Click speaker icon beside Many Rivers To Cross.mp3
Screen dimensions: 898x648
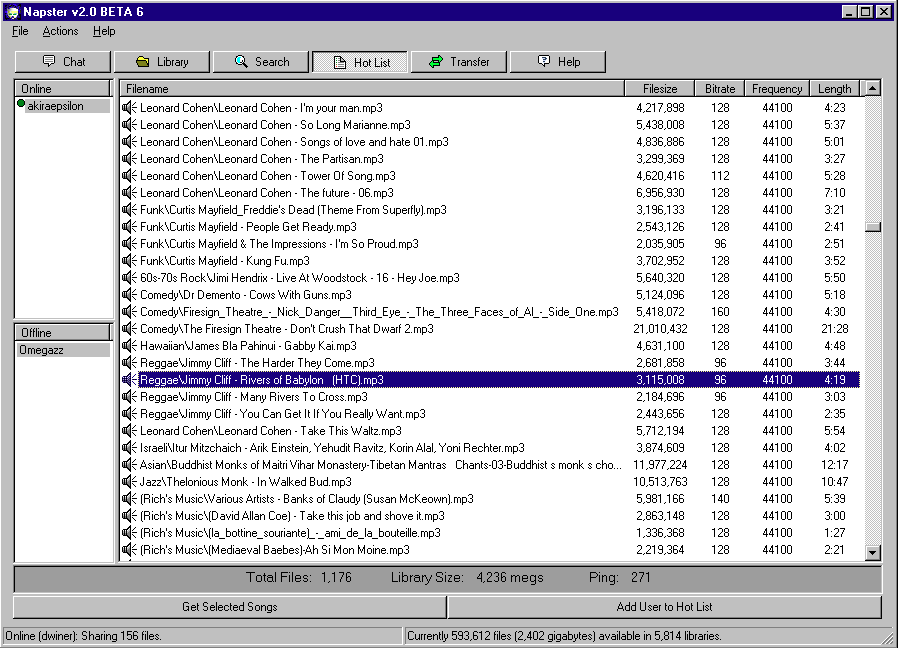(129, 397)
